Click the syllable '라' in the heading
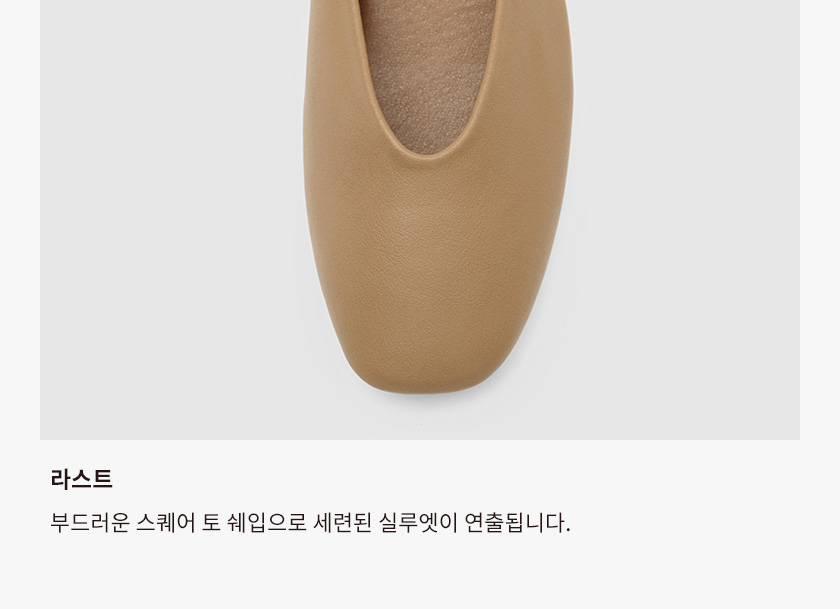This screenshot has height=609, width=840. (61, 479)
